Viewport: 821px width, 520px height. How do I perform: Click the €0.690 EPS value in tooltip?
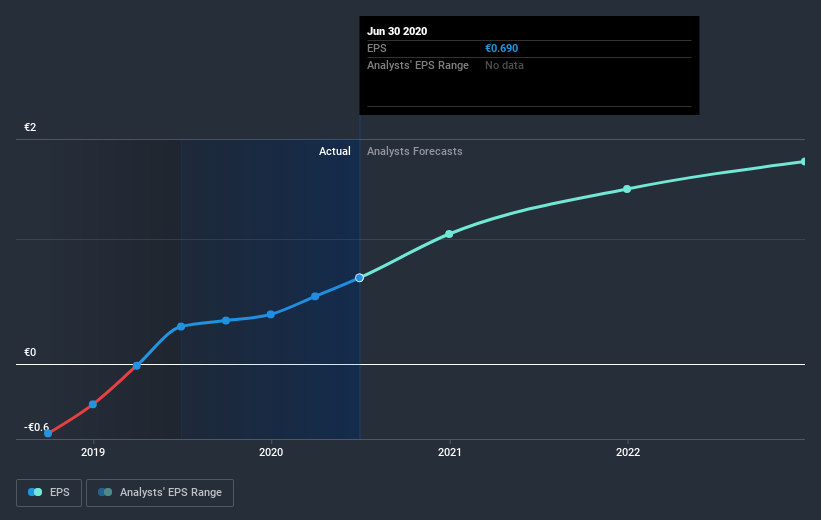tap(501, 48)
